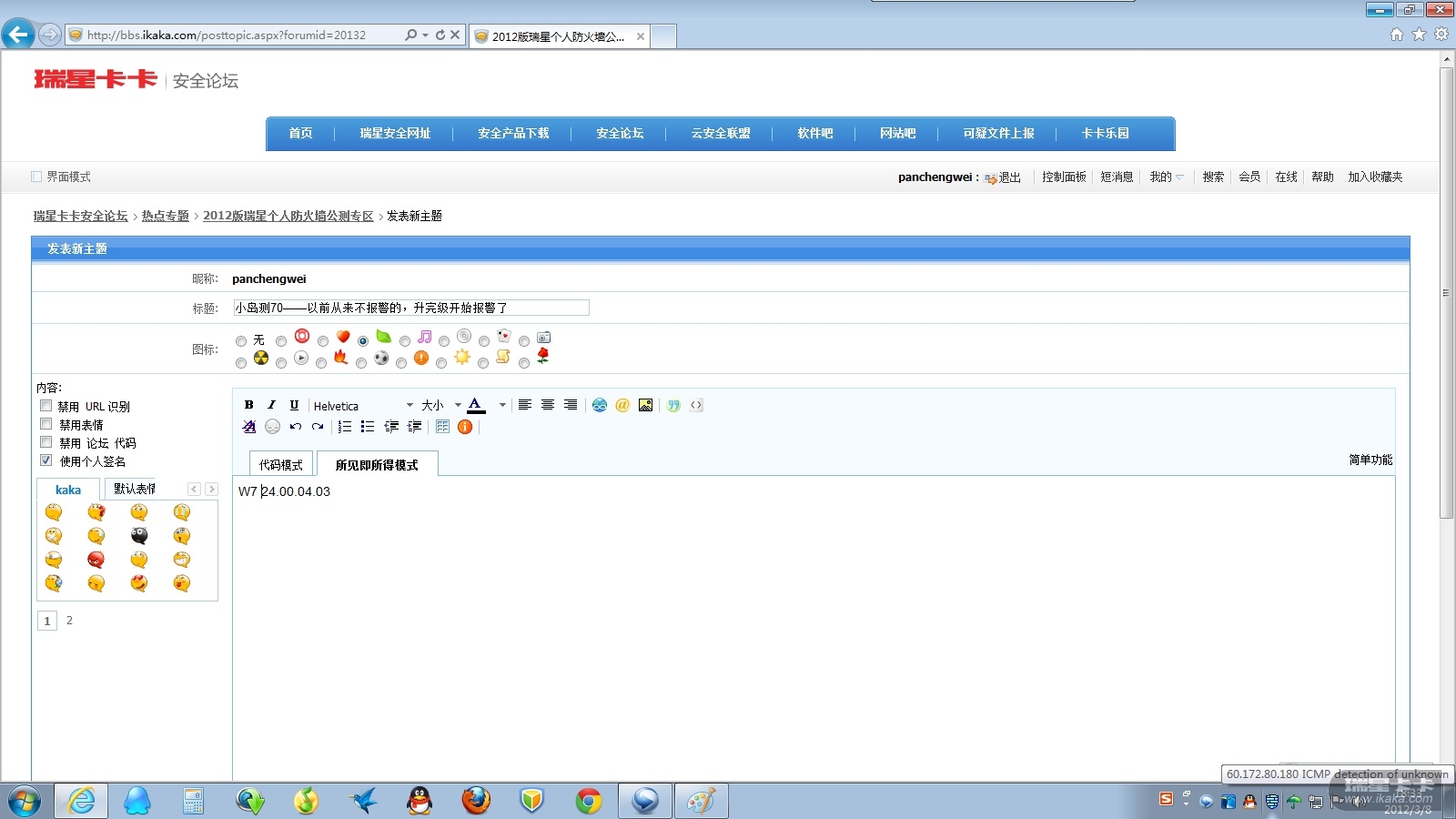This screenshot has width=1456, height=819.
Task: Uncheck the 使用个人签名 checkbox
Action: [x=45, y=460]
